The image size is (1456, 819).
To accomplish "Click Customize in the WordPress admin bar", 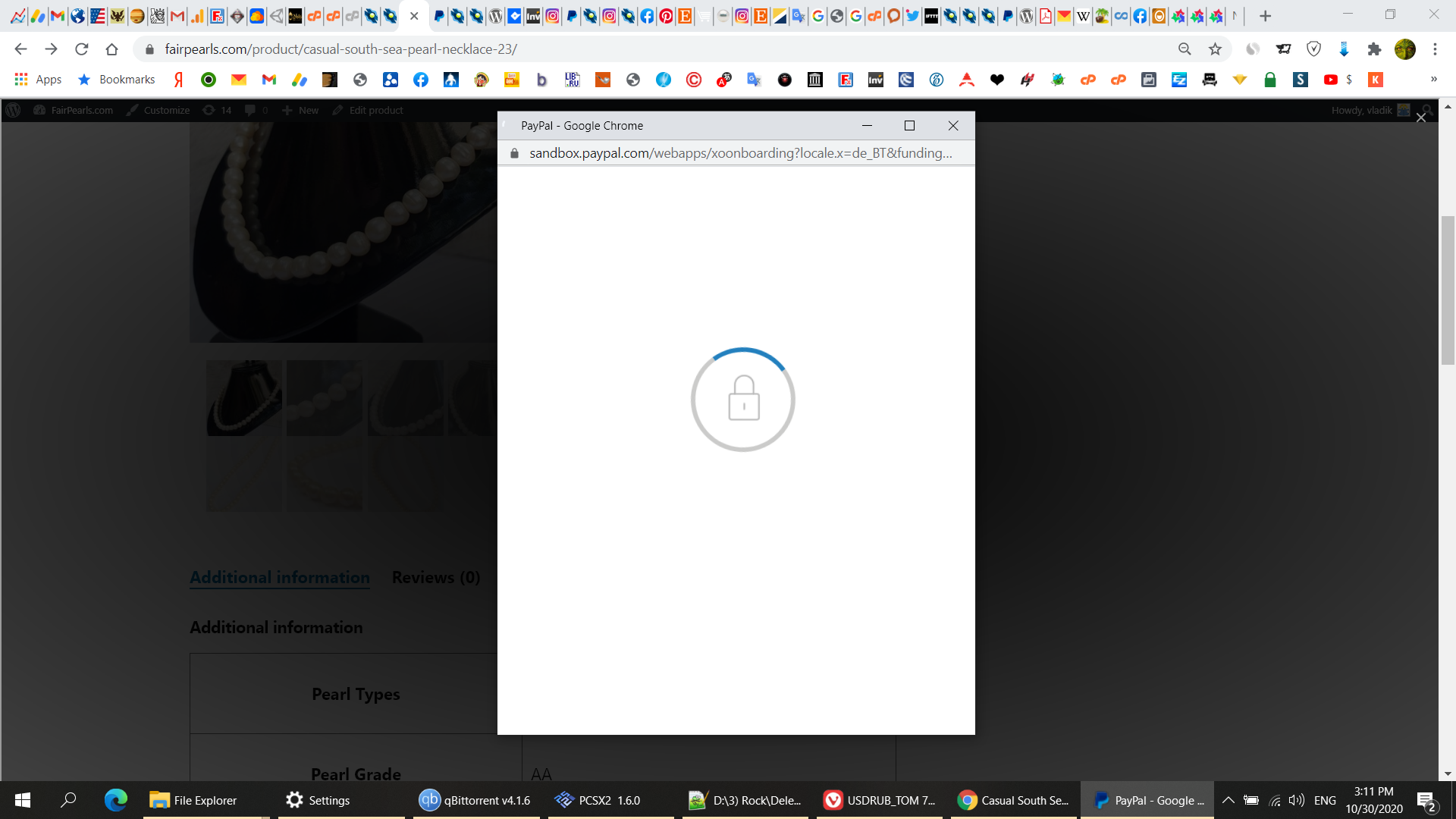I will click(x=158, y=110).
